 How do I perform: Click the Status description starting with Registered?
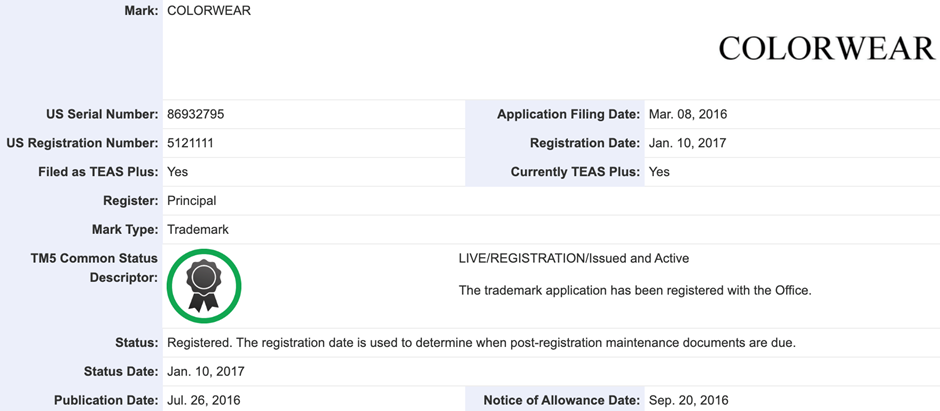[481, 343]
